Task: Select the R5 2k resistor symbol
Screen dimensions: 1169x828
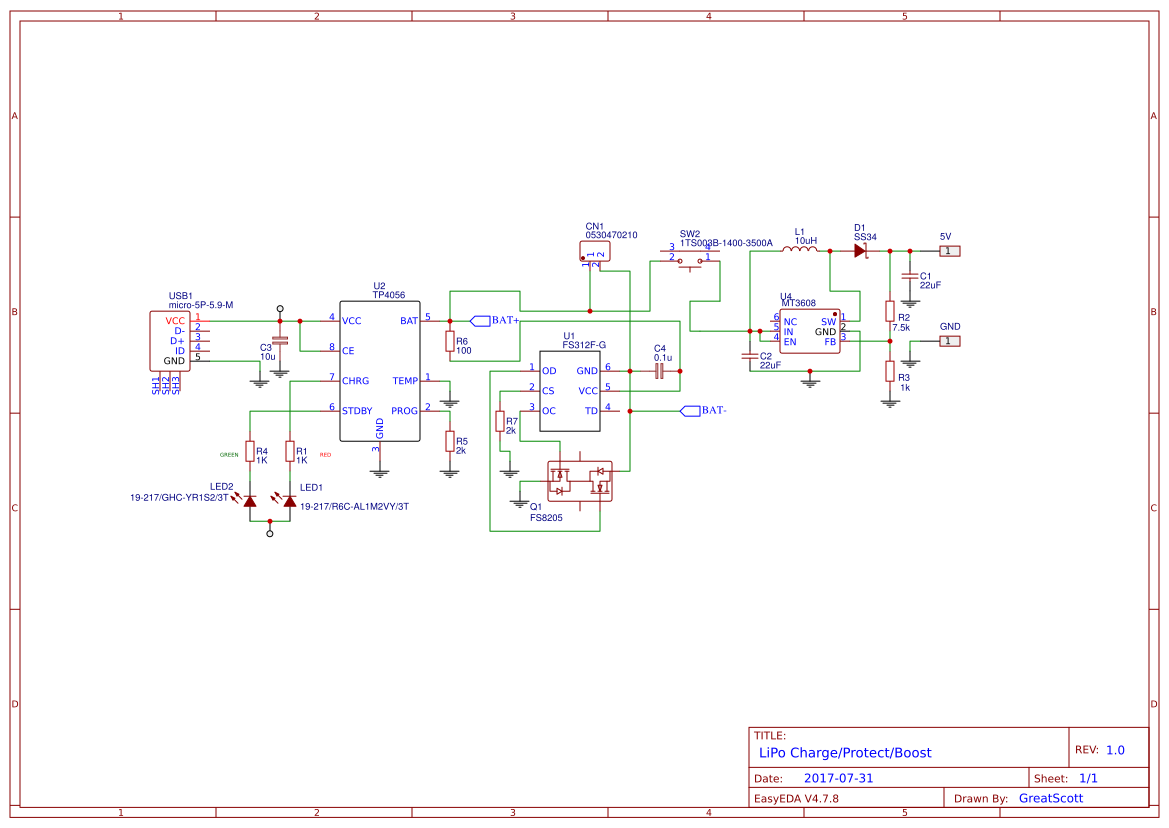Action: pos(450,441)
